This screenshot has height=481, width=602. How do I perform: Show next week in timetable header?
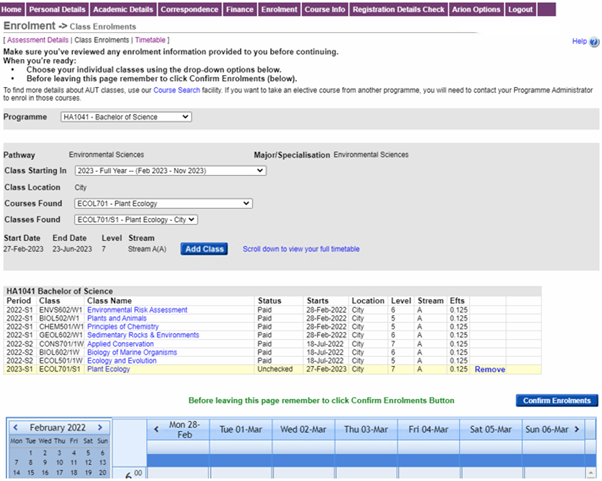[576, 430]
